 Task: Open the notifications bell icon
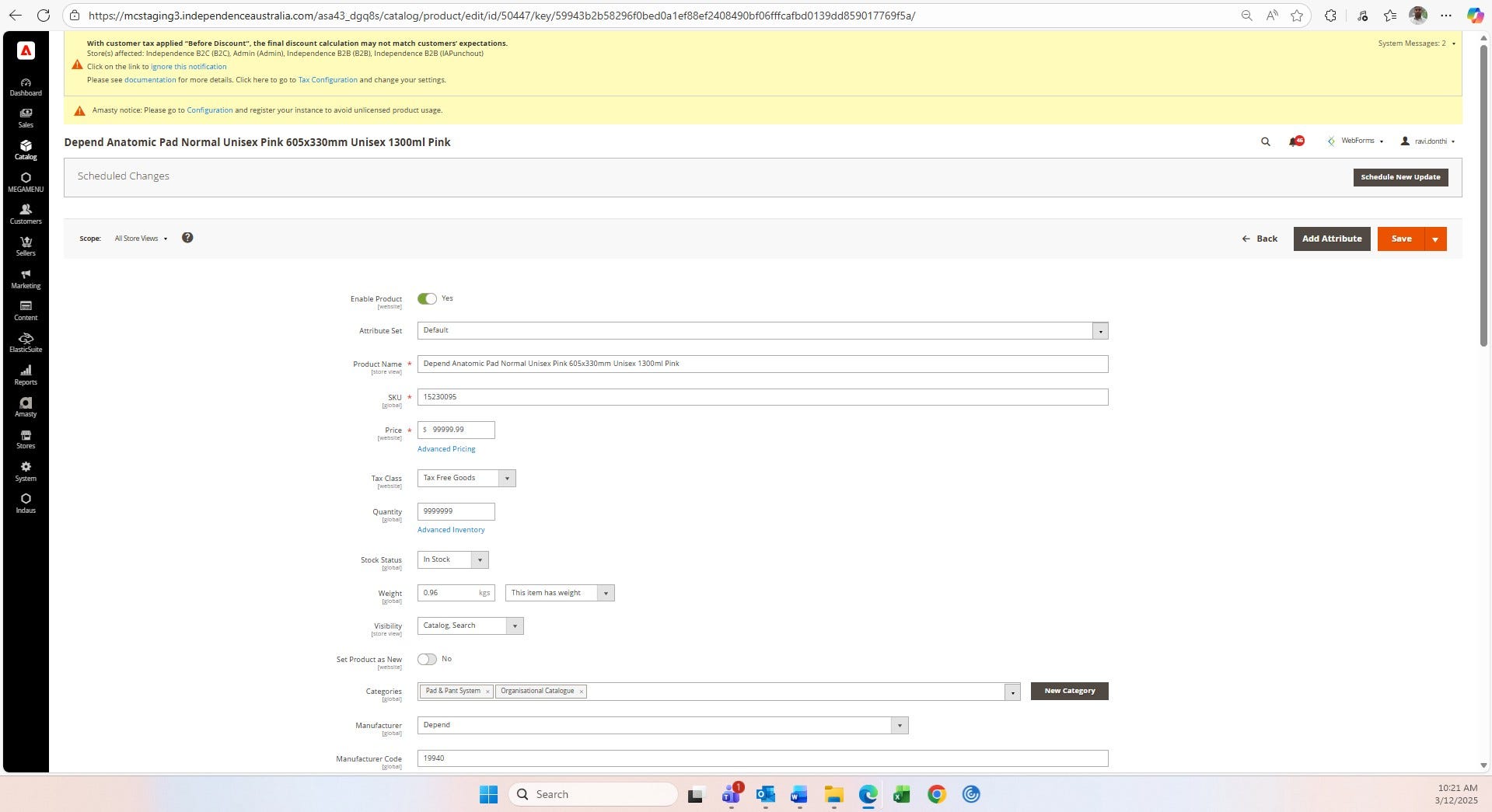[x=1295, y=141]
